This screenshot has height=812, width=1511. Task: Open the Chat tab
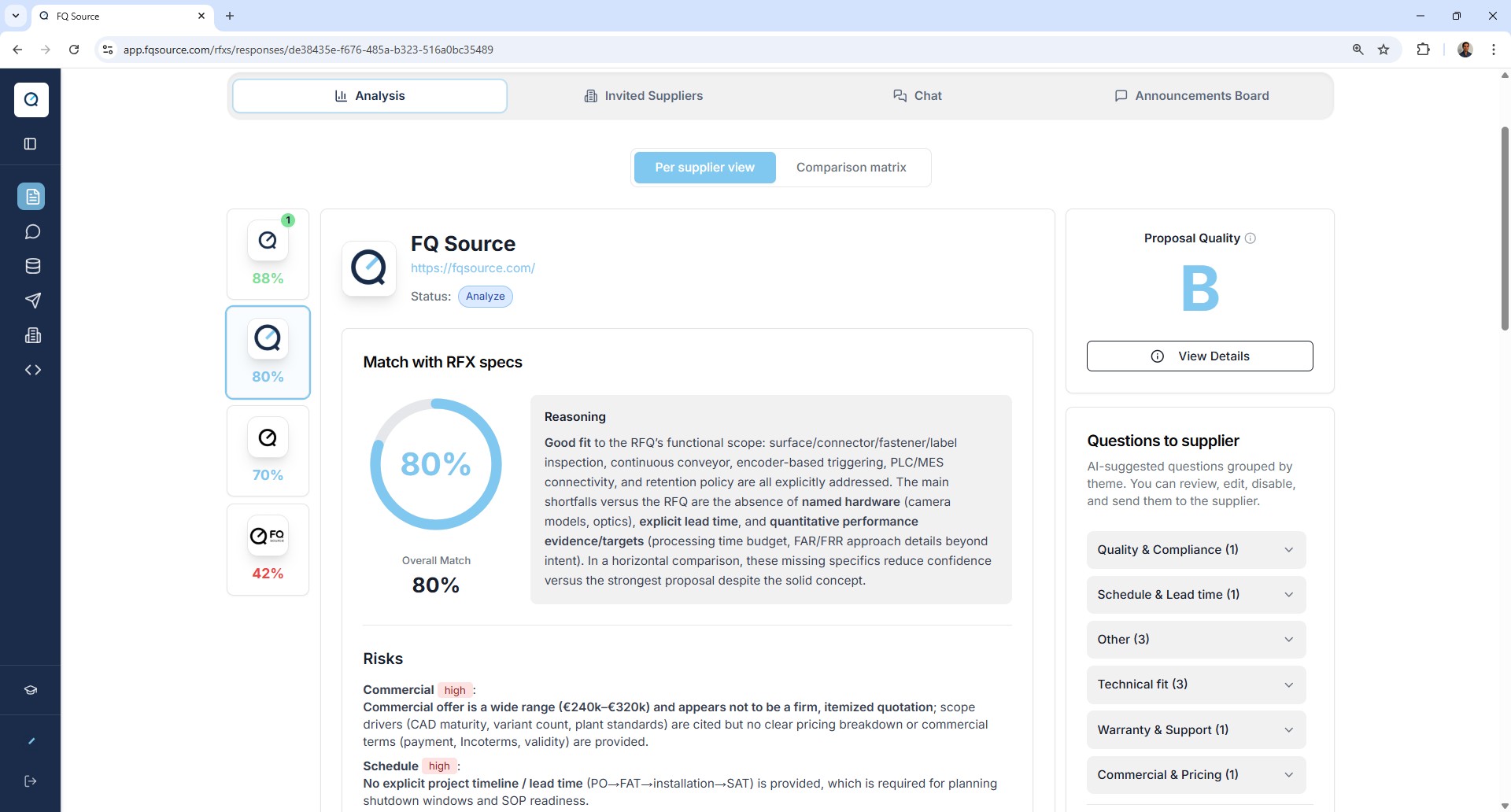coord(918,96)
